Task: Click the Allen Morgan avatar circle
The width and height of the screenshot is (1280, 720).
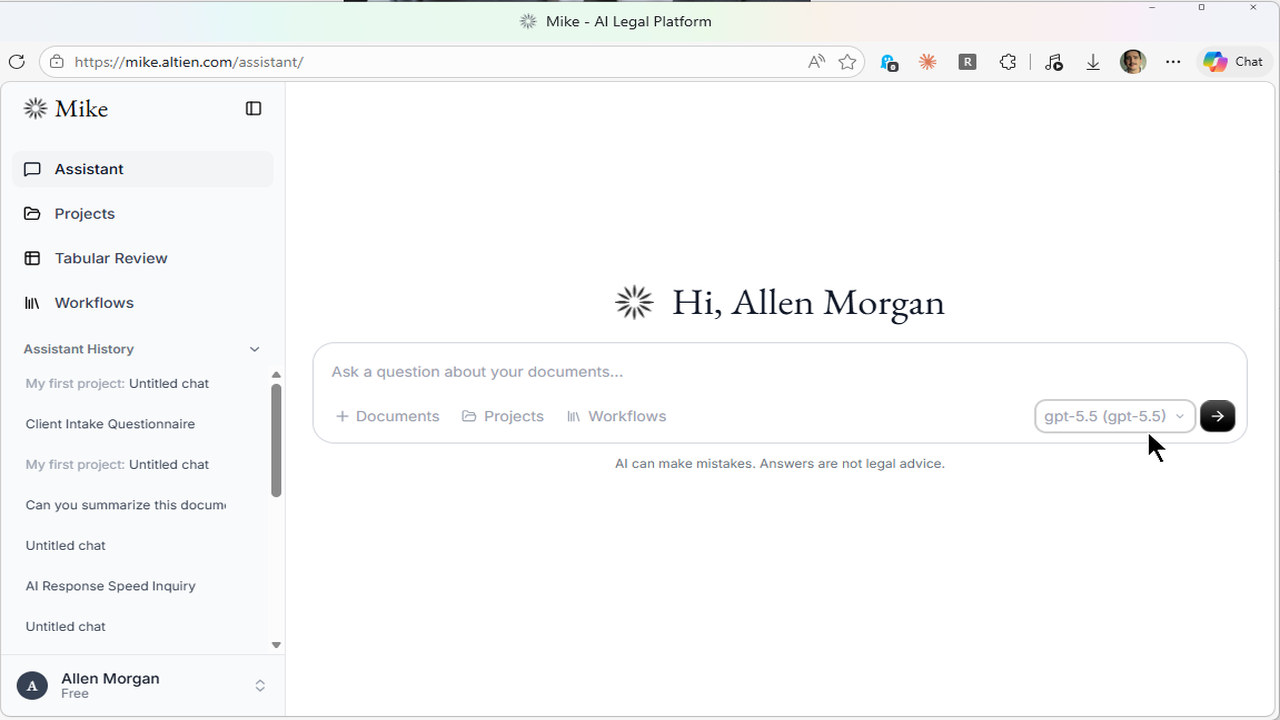Action: click(32, 686)
